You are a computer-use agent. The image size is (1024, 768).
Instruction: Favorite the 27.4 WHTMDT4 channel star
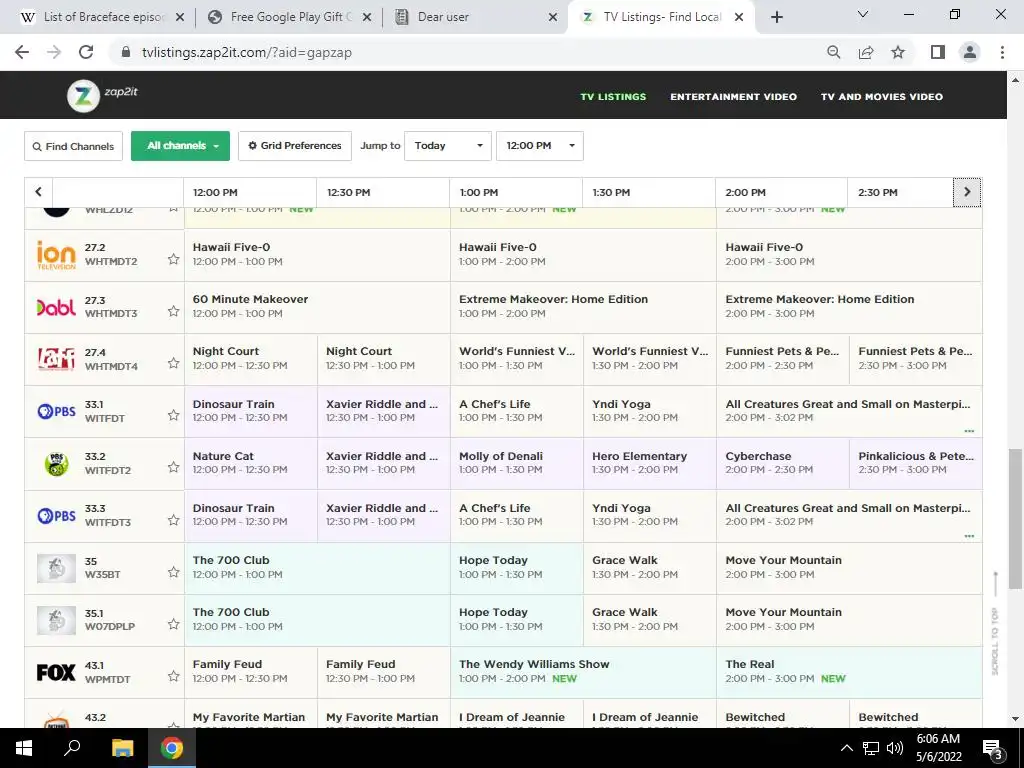click(x=173, y=363)
